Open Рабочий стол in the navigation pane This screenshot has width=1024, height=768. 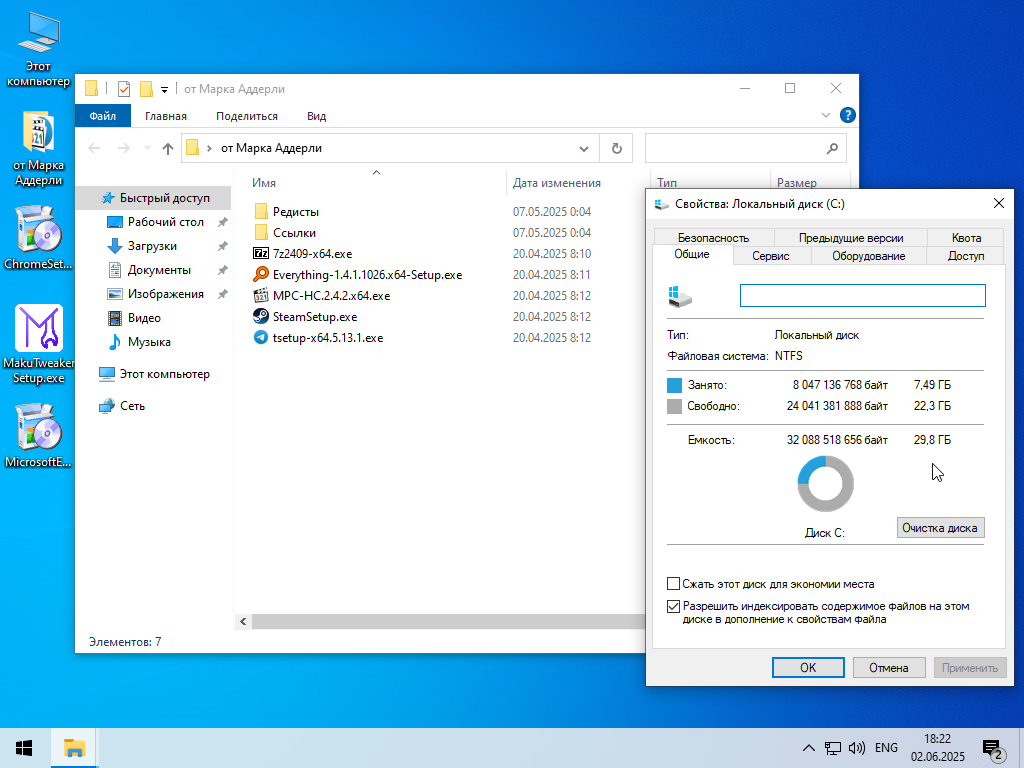[x=166, y=222]
